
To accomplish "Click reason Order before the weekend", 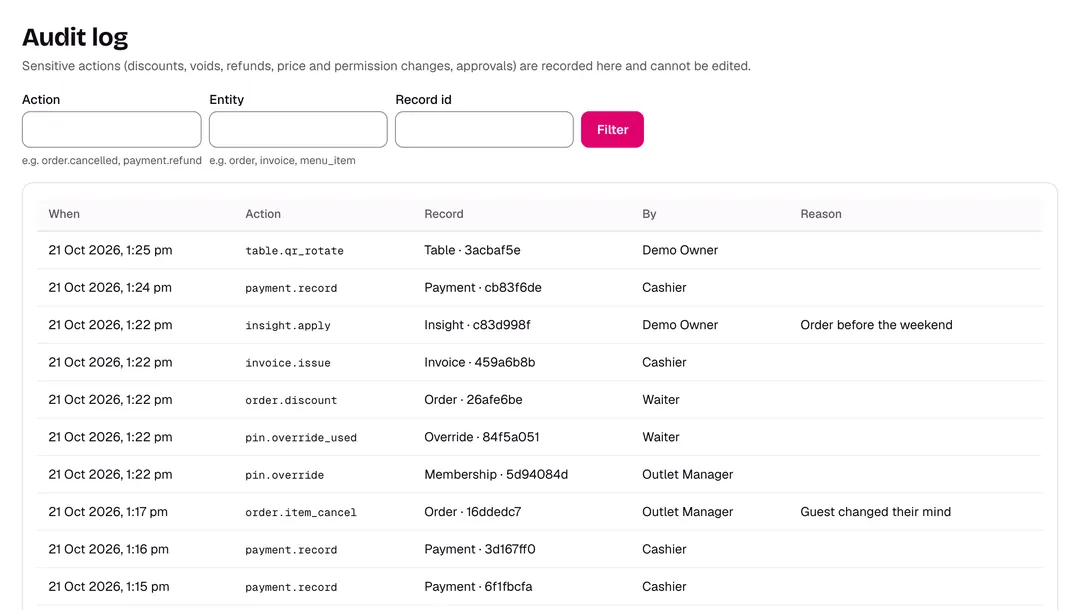I will 876,324.
